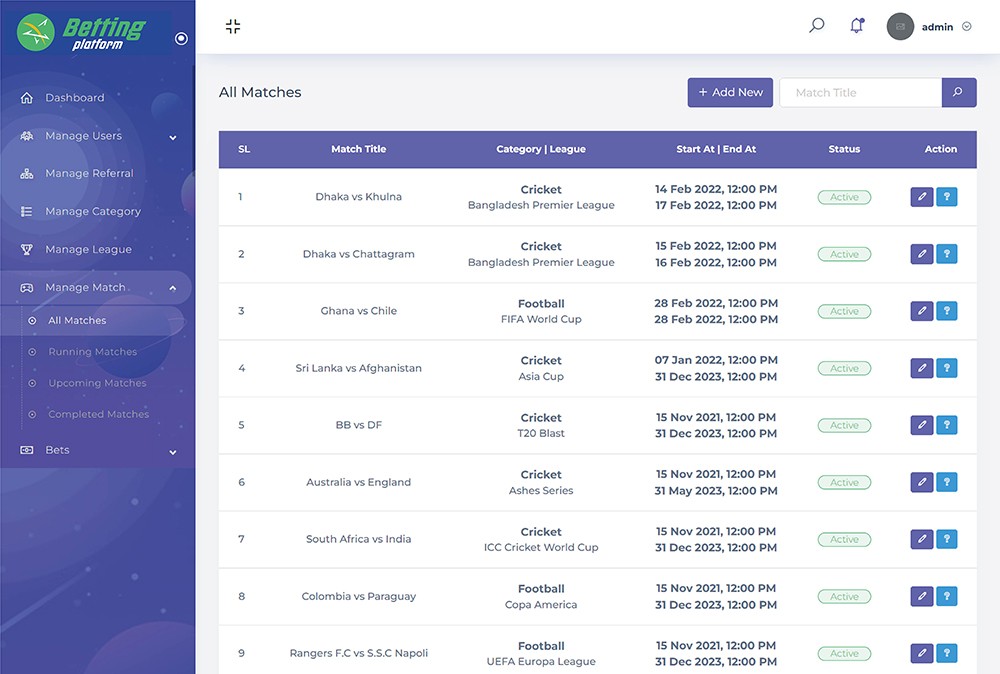Click the fullscreen toggle icon in header
The height and width of the screenshot is (674, 1000).
pos(233,27)
